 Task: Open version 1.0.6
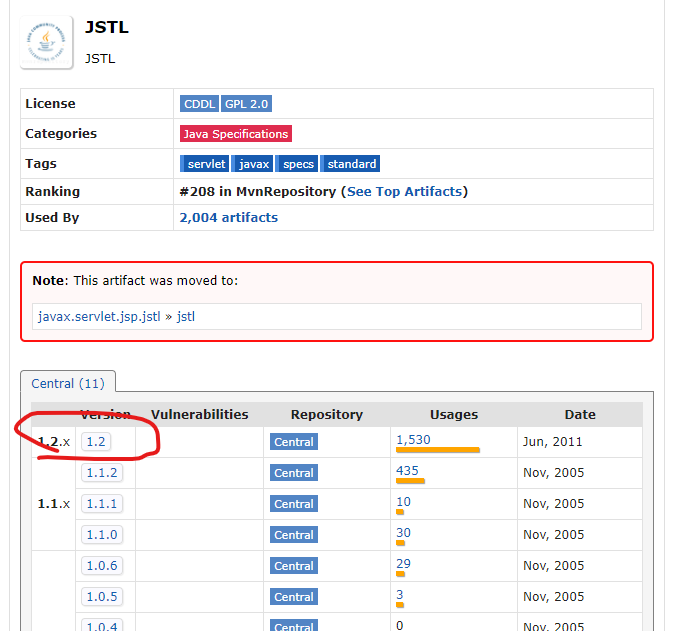102,565
